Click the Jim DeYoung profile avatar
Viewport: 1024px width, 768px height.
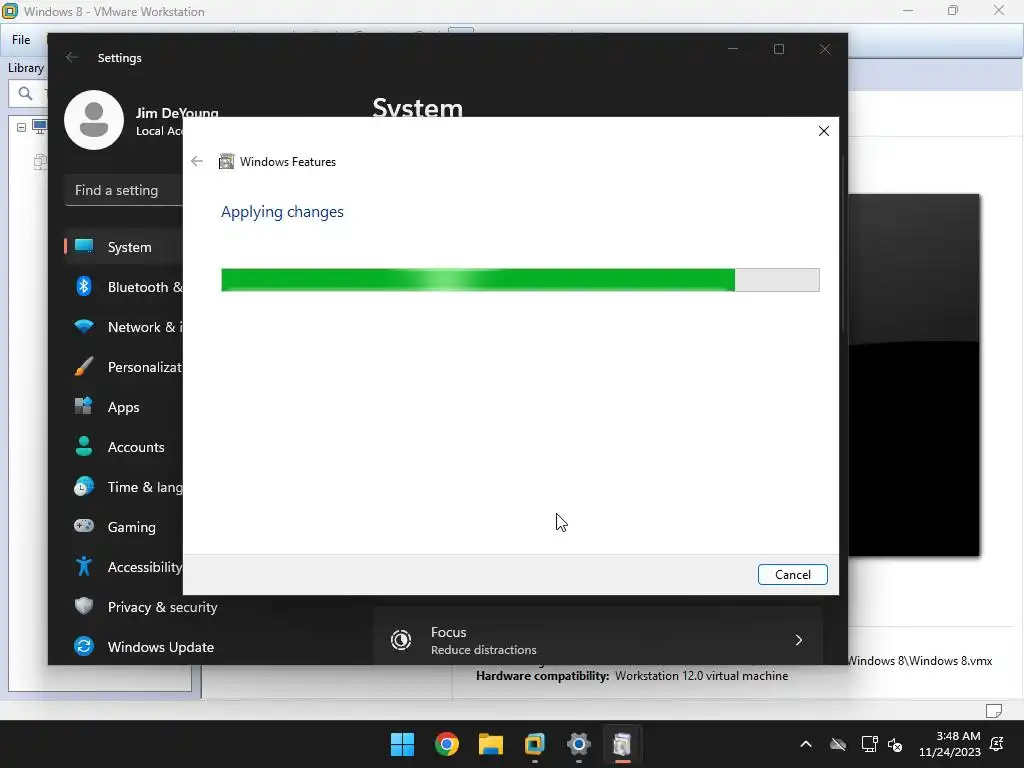tap(94, 120)
